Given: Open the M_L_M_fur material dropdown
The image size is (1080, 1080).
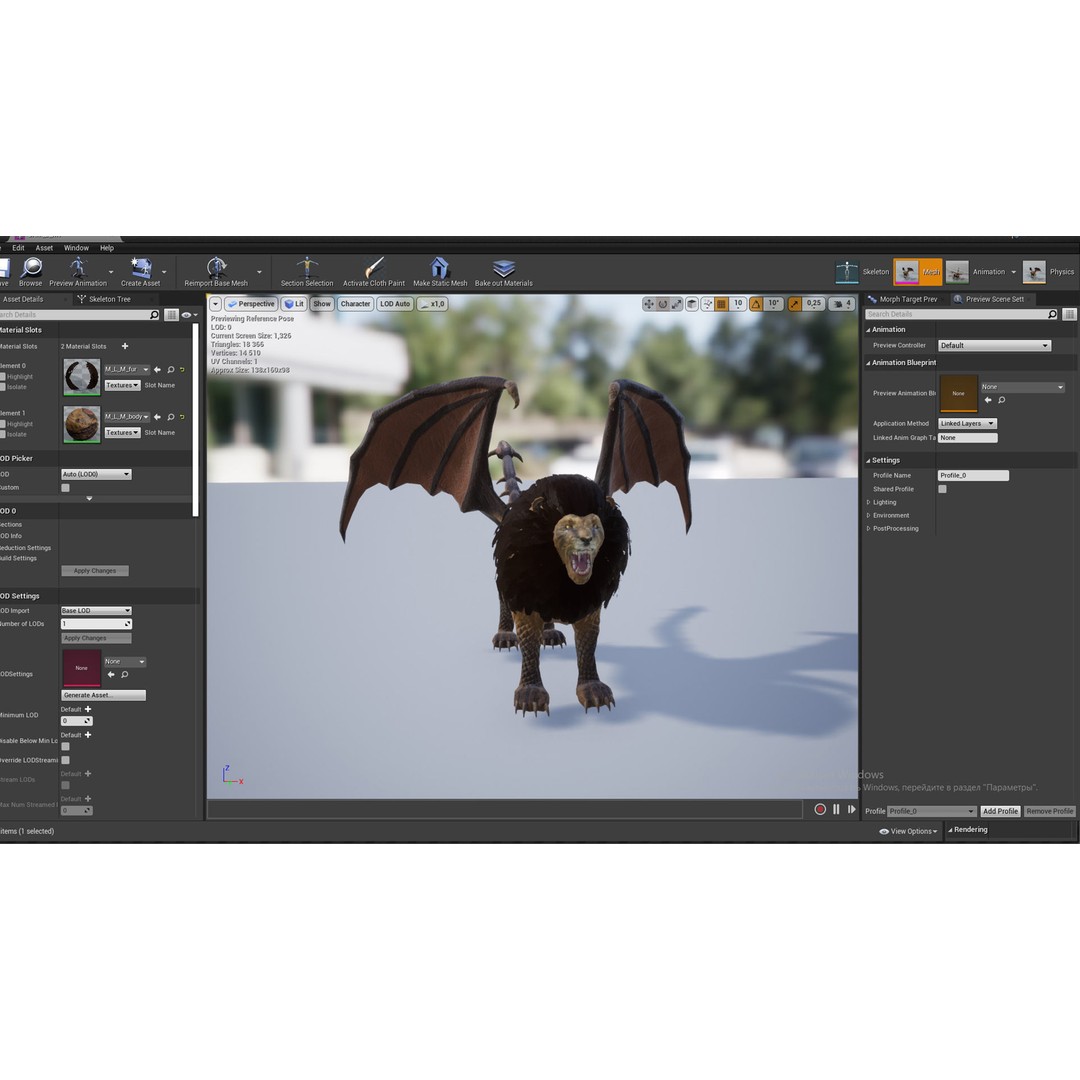Looking at the screenshot, I should (x=127, y=370).
